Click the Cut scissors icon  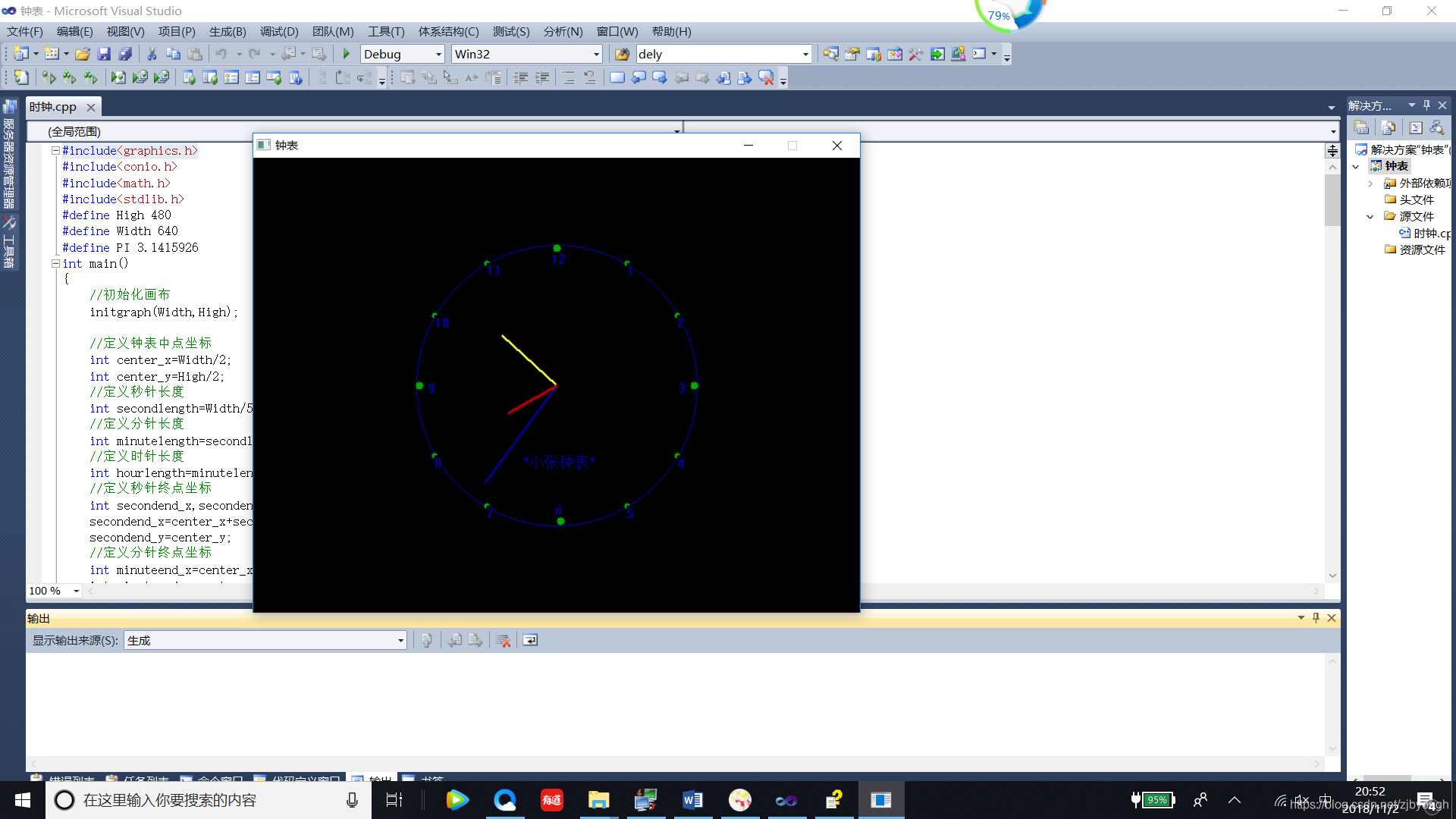[152, 54]
